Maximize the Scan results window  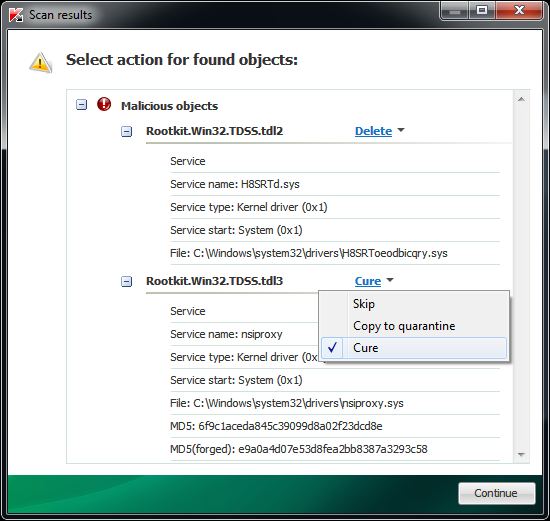tap(482, 11)
